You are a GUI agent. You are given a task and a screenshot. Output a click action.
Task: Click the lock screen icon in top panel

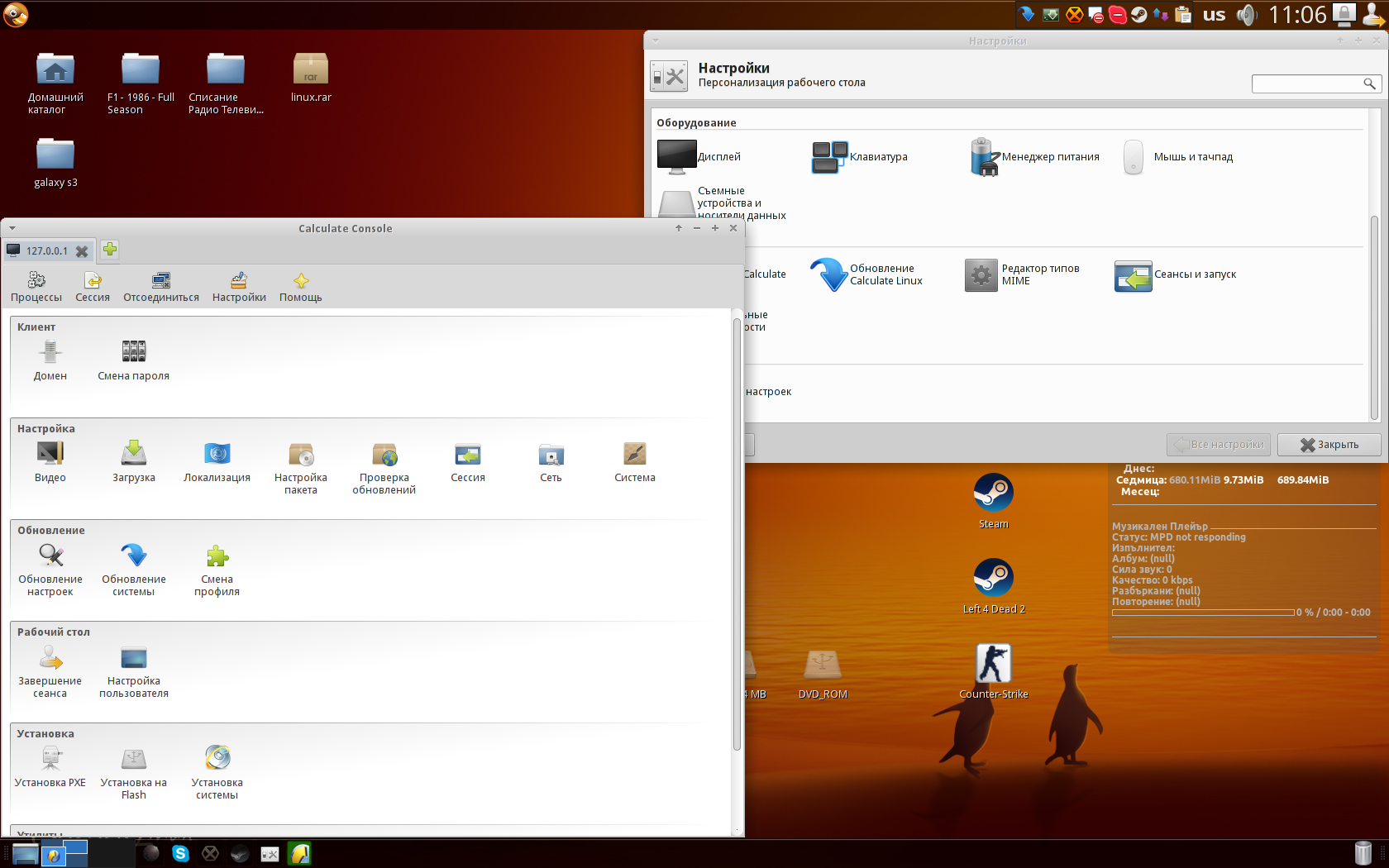click(x=1344, y=15)
